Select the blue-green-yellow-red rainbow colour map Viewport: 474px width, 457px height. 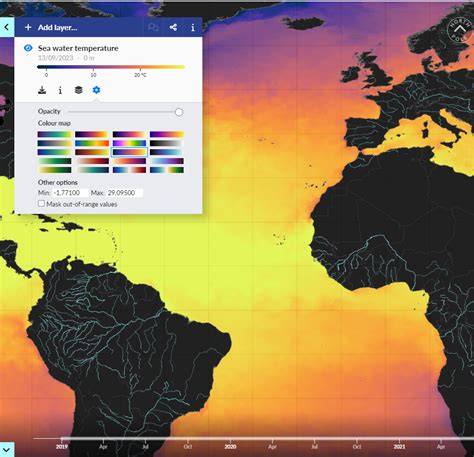[92, 143]
